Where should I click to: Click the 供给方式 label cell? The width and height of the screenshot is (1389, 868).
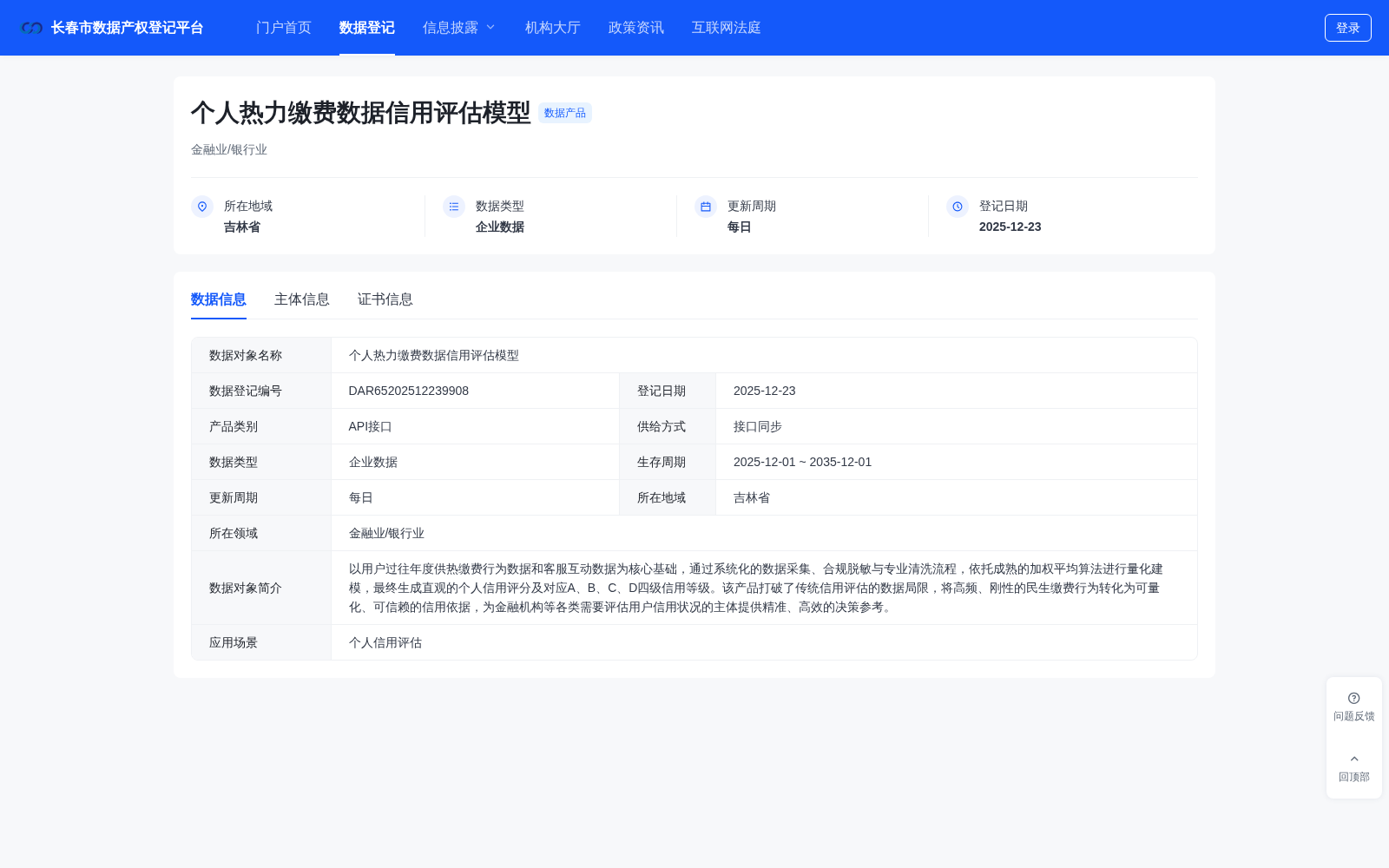(x=668, y=426)
